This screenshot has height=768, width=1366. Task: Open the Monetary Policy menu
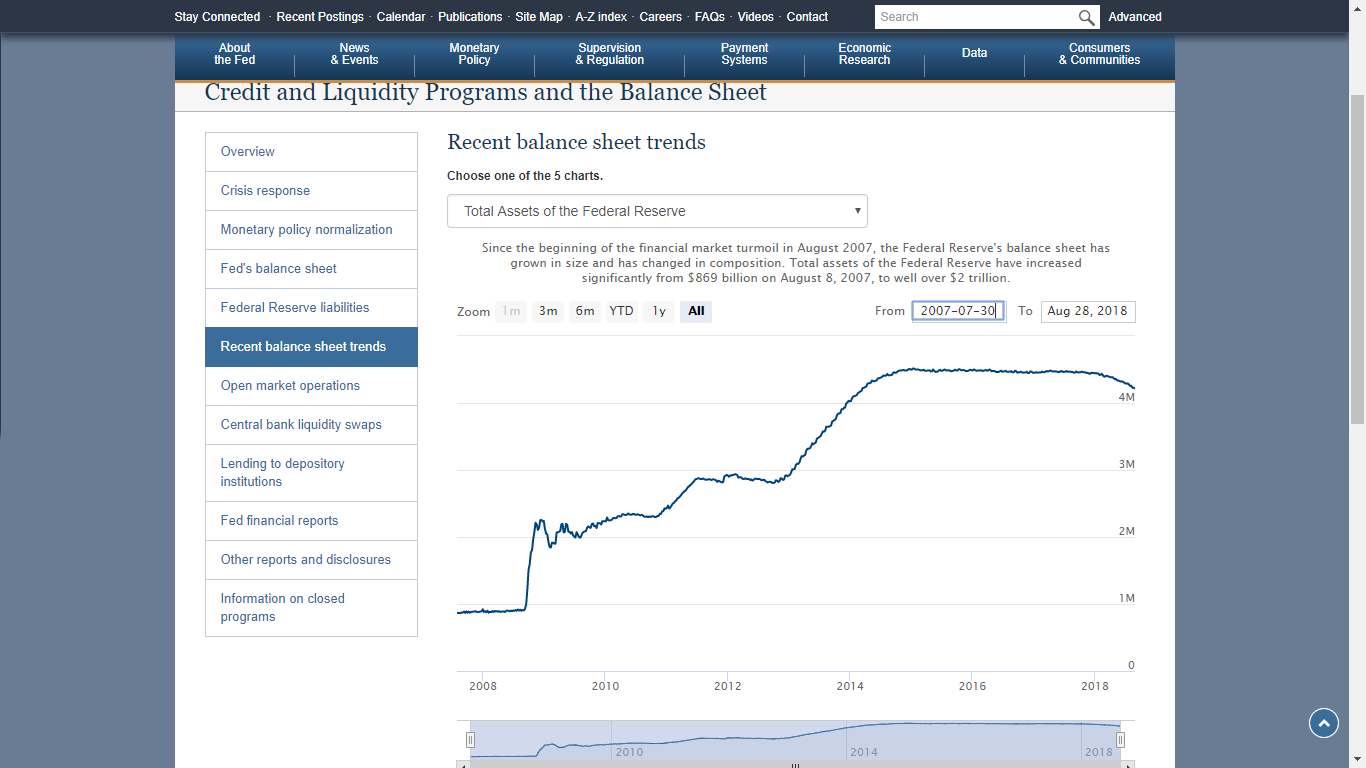click(474, 54)
